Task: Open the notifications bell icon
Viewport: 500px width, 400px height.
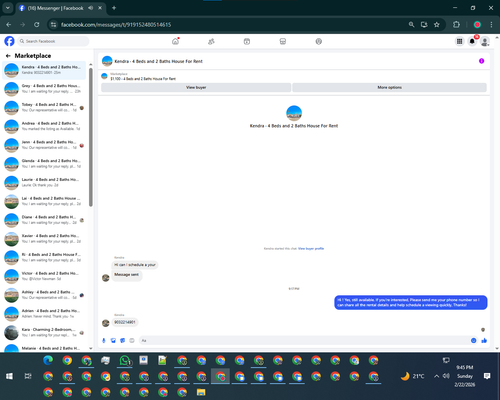Action: 472,41
